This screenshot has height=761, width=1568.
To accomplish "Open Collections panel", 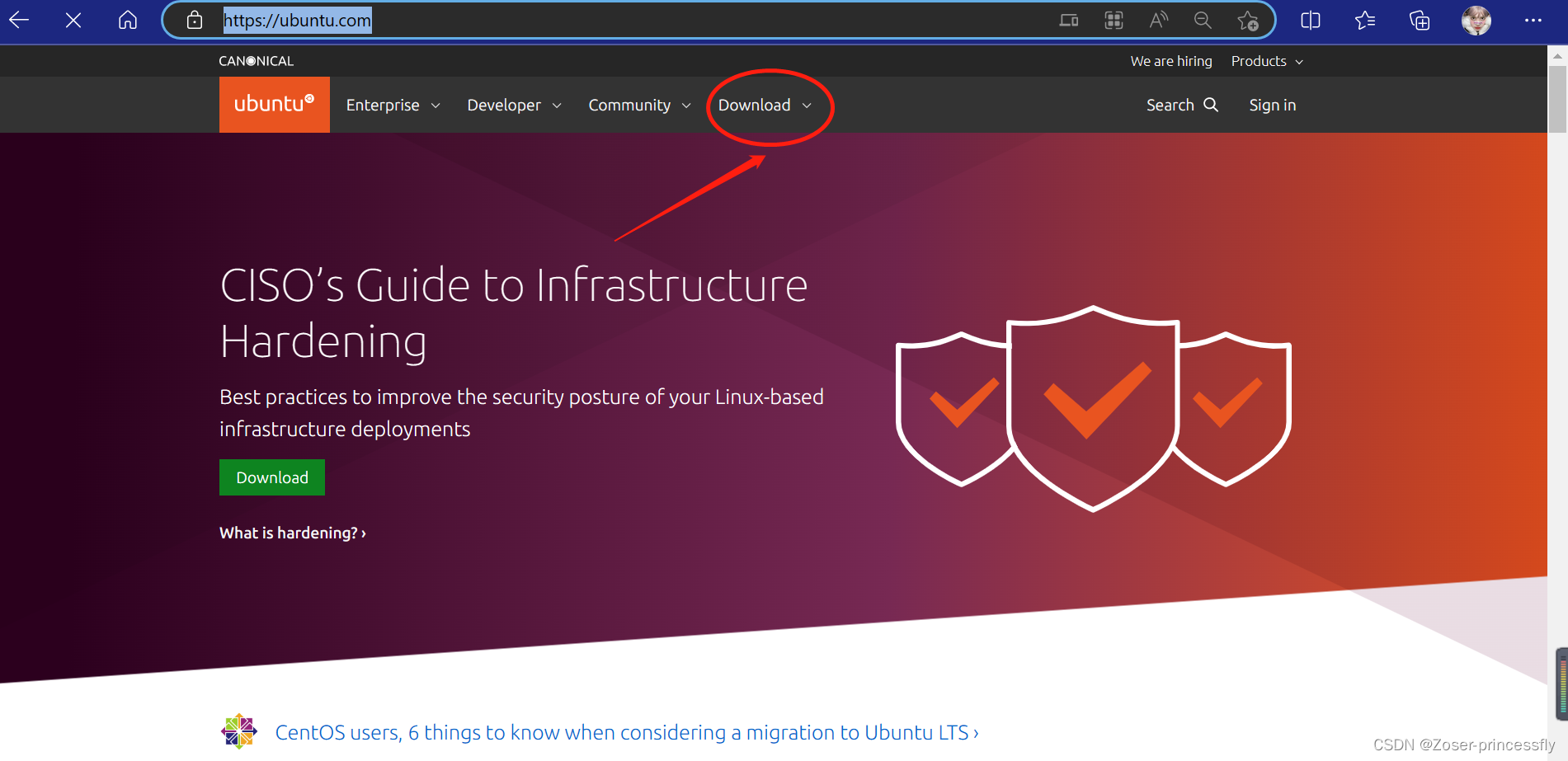I will [x=1420, y=21].
